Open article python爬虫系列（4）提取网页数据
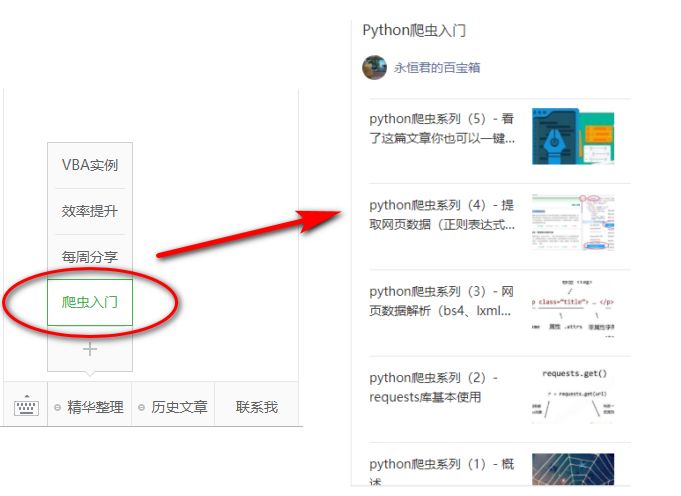681x496 pixels. 442,215
